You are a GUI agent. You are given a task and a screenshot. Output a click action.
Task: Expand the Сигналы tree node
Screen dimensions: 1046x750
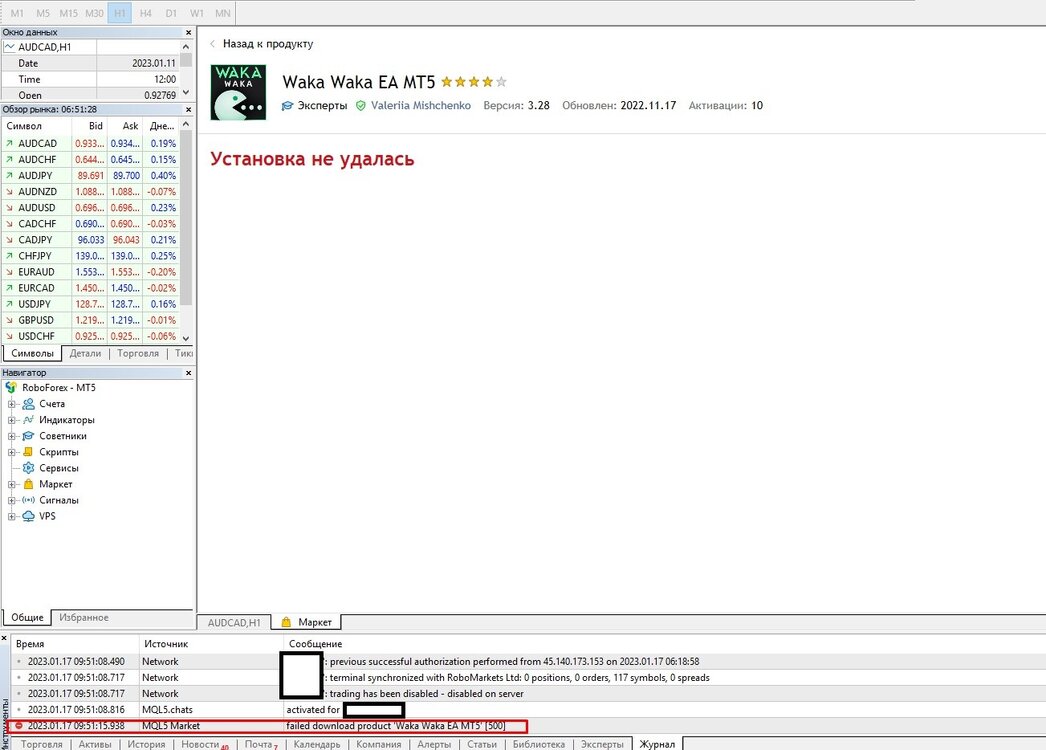(11, 500)
